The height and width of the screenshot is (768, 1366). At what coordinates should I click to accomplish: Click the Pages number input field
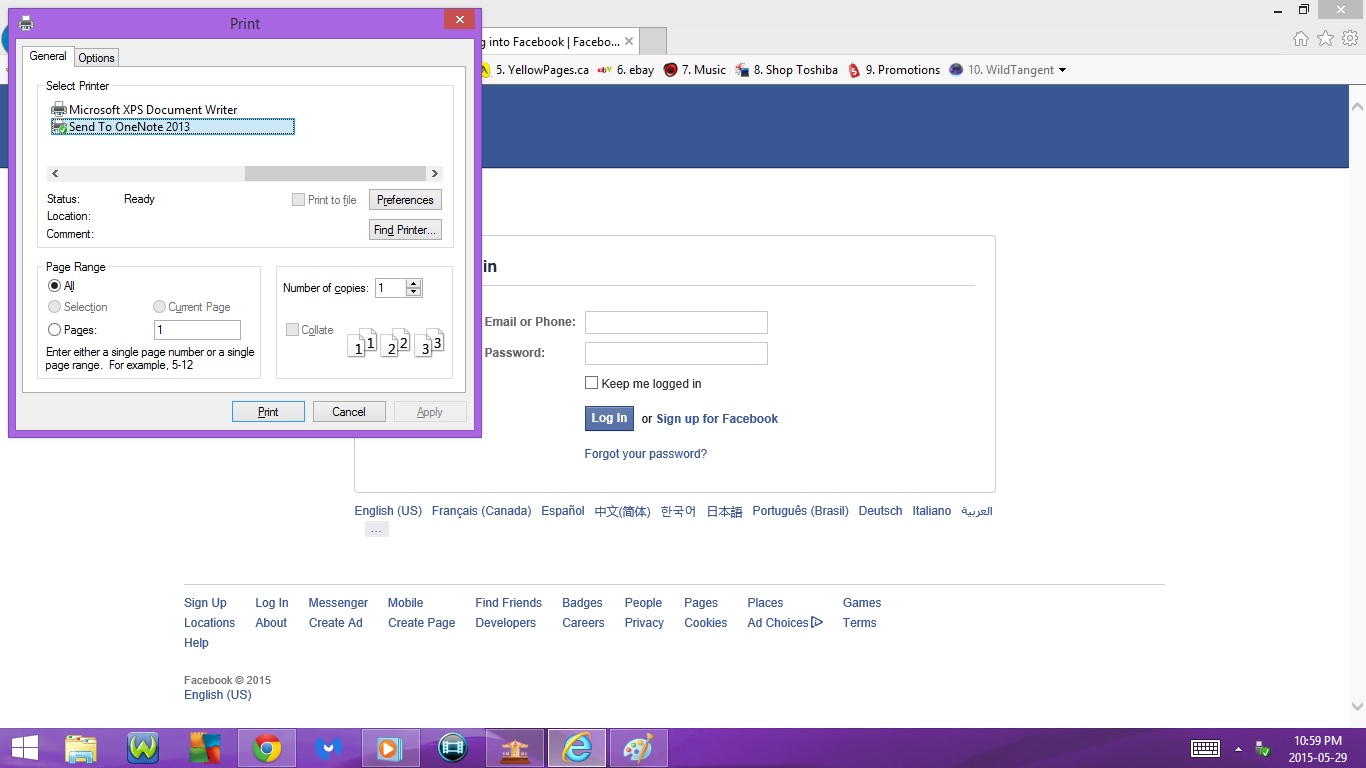click(x=197, y=330)
